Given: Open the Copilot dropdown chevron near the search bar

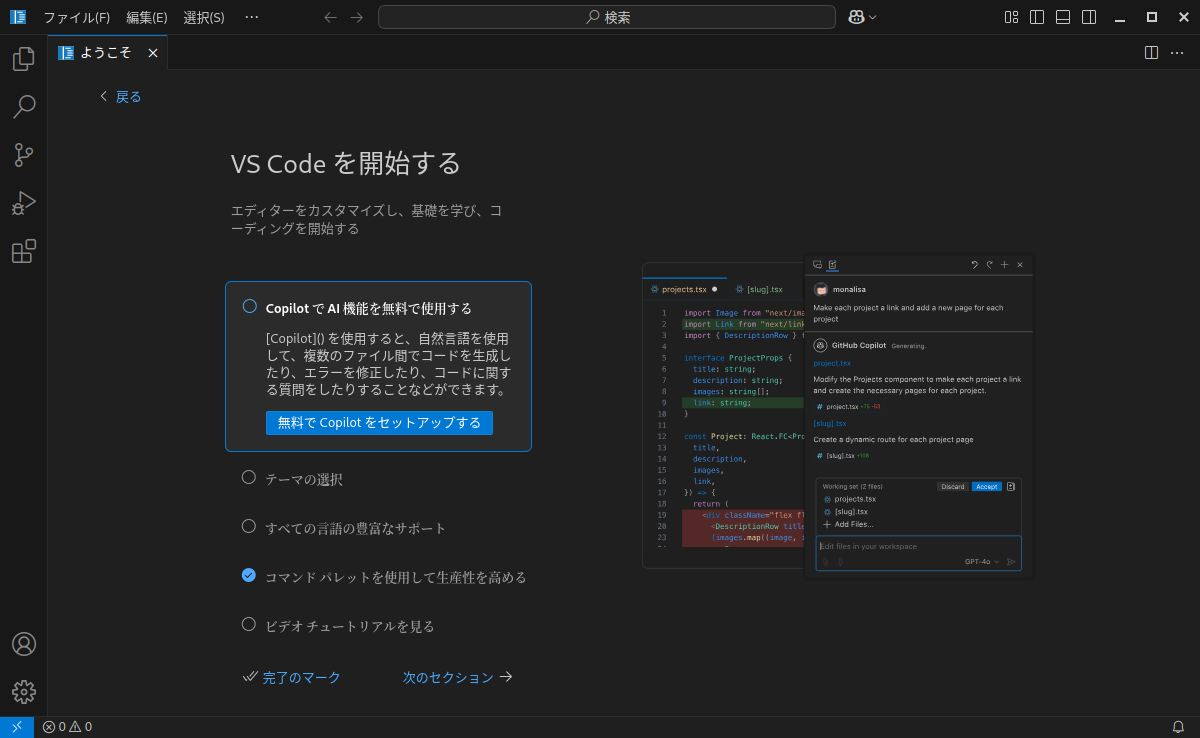Looking at the screenshot, I should click(x=870, y=16).
